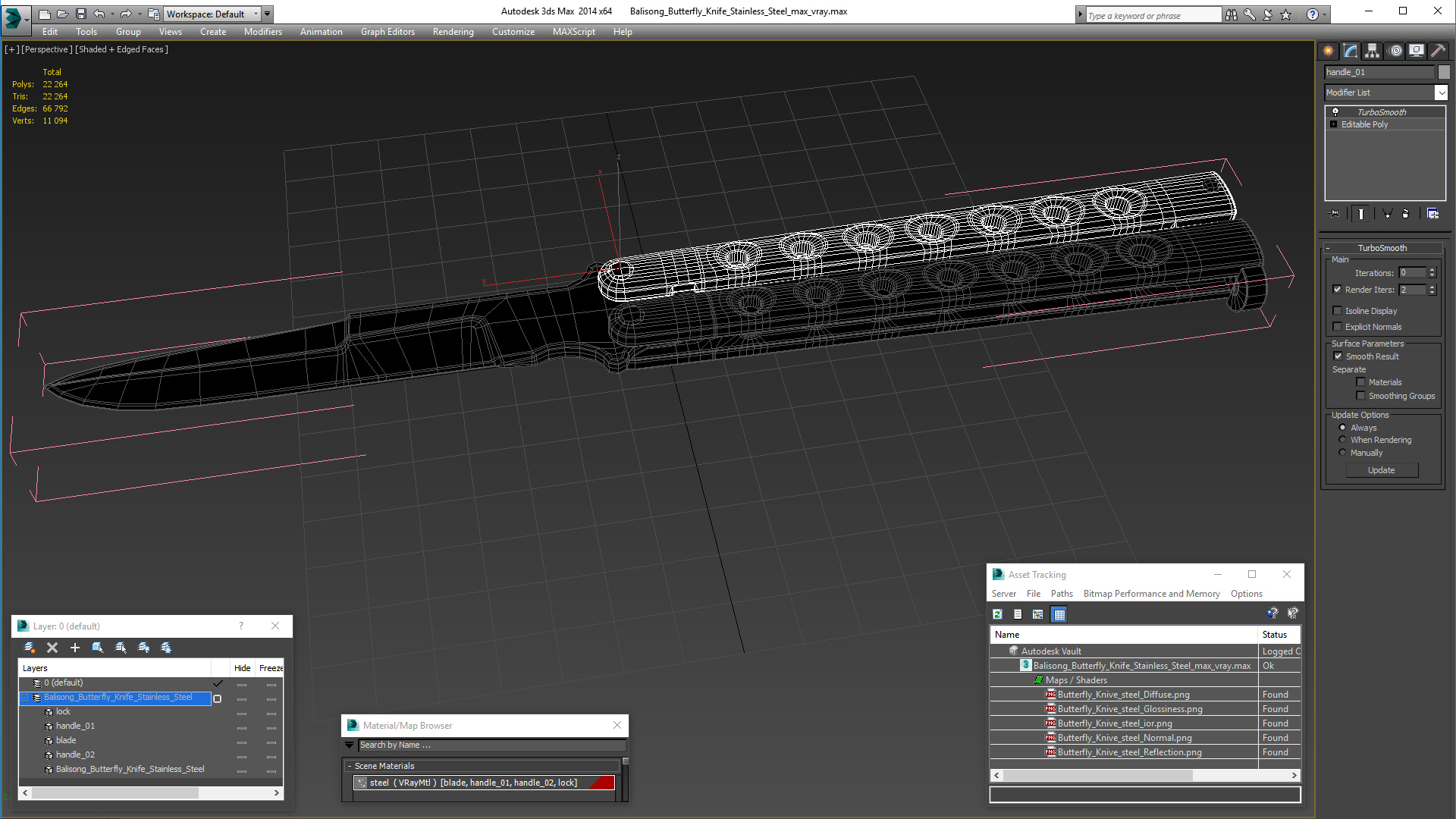Increase Iterations spinner value
The height and width of the screenshot is (819, 1456).
click(x=1432, y=270)
